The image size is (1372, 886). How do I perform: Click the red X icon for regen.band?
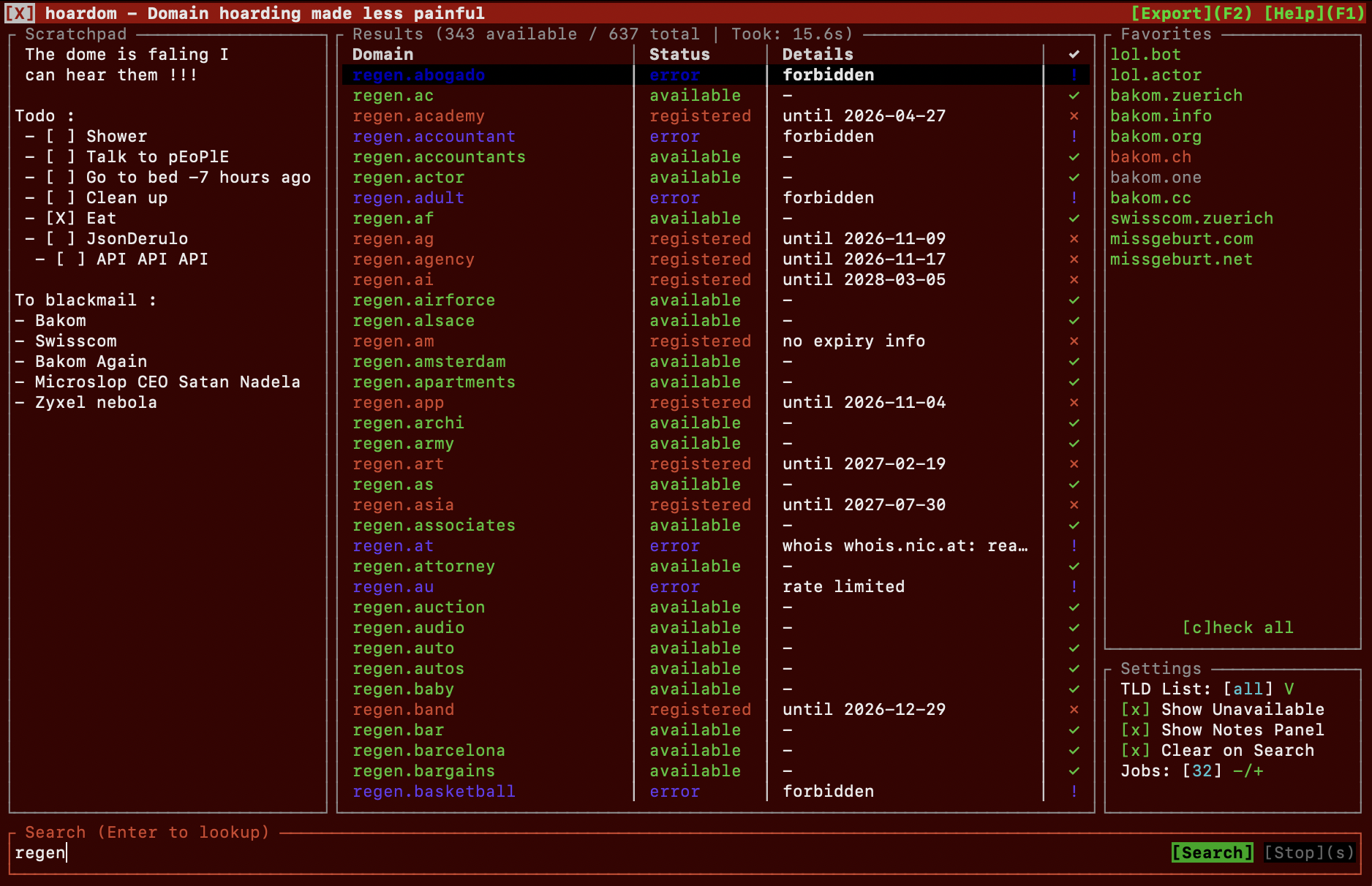tap(1074, 710)
